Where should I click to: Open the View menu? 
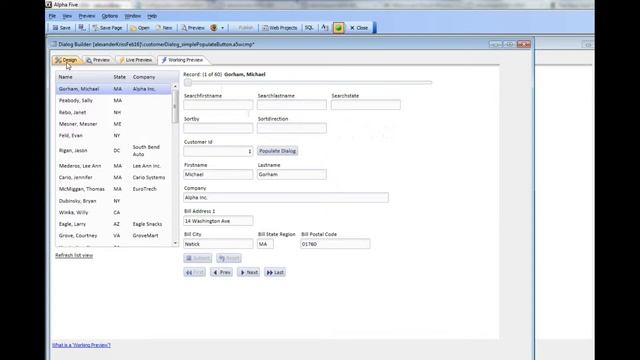click(x=67, y=16)
